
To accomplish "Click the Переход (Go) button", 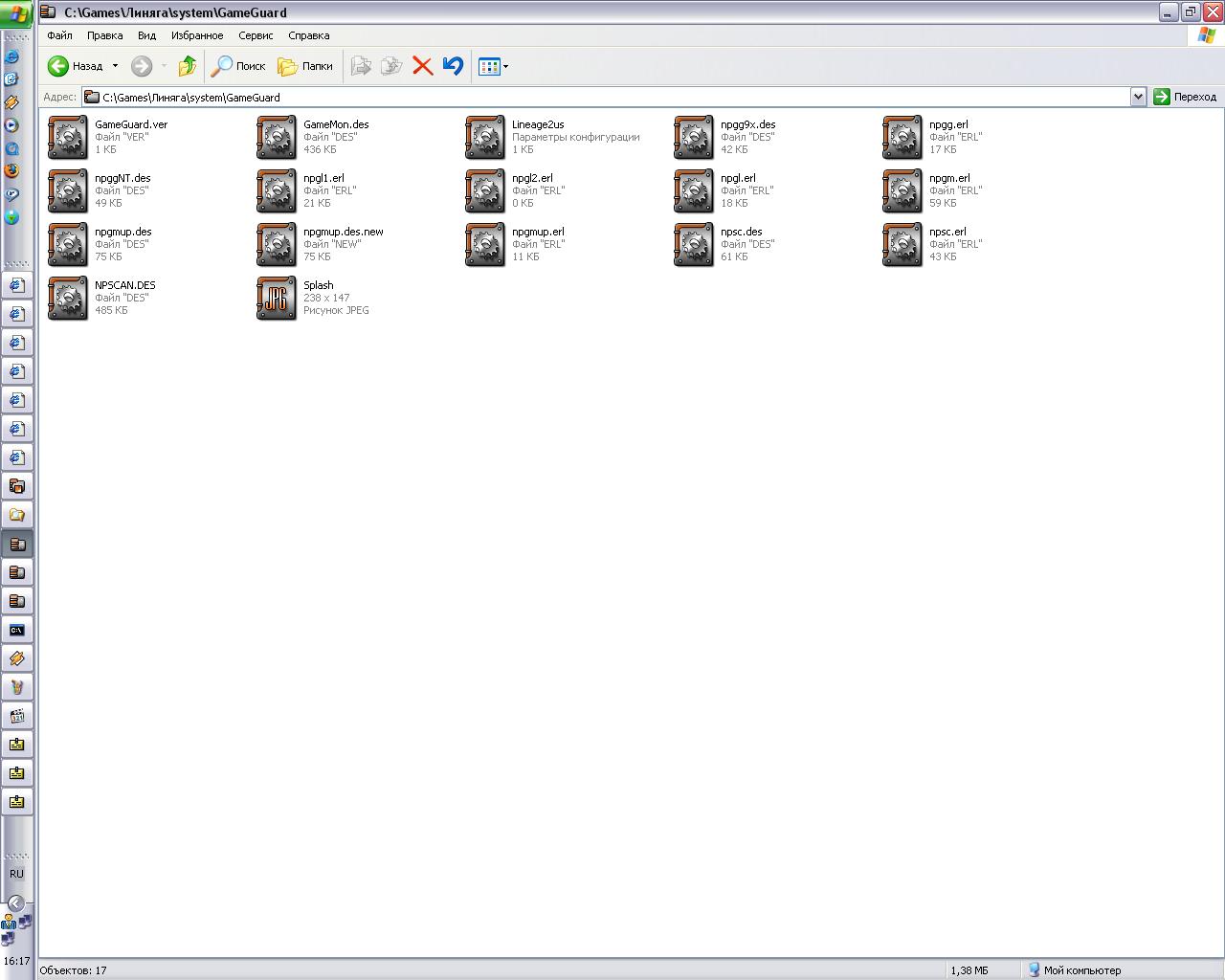I will tap(1185, 97).
